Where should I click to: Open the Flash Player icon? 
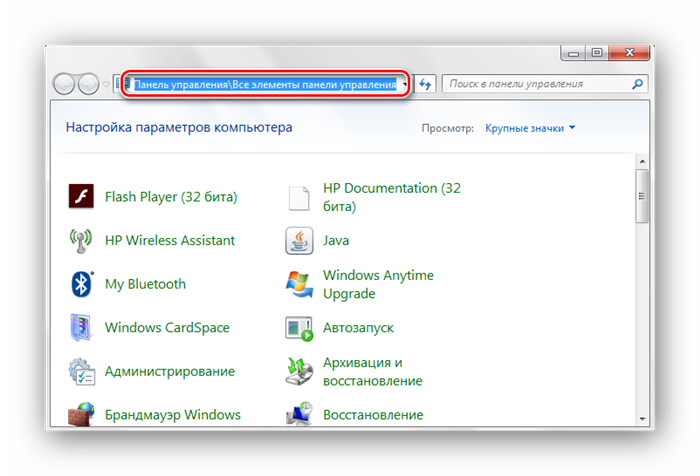point(81,196)
